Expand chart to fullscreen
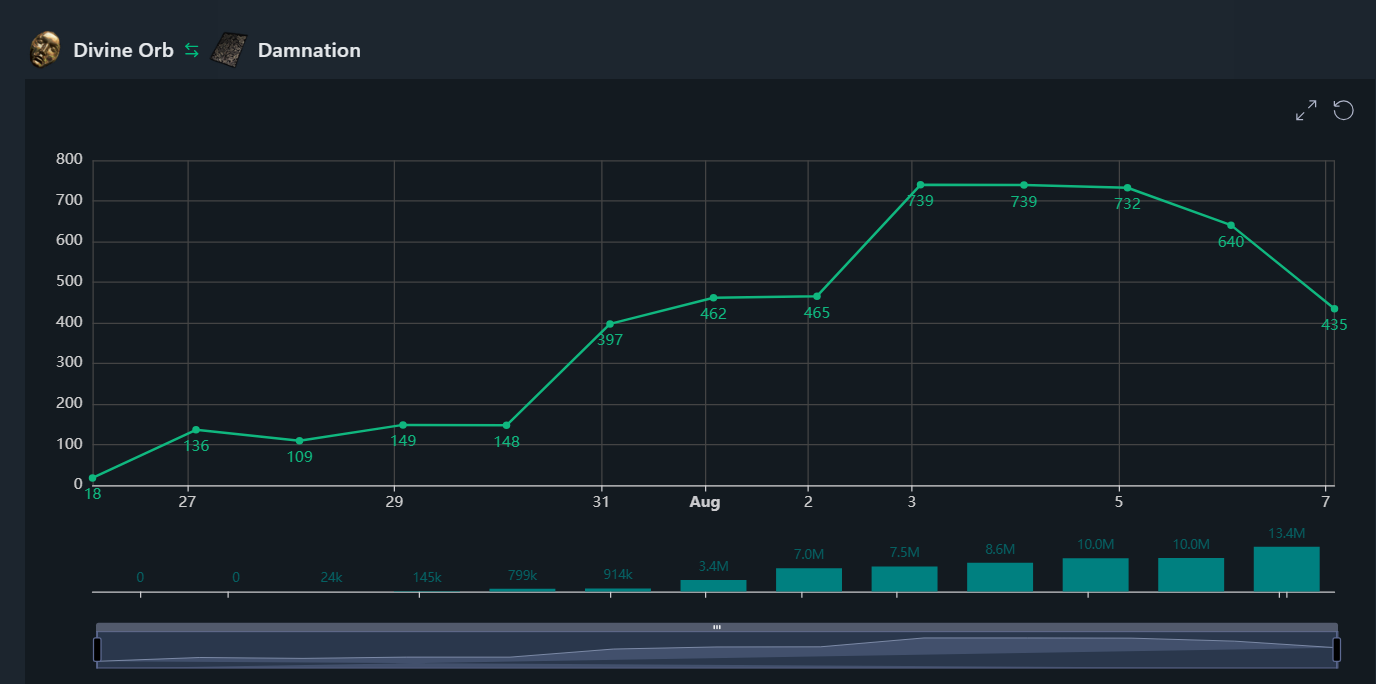The image size is (1376, 684). click(x=1306, y=110)
